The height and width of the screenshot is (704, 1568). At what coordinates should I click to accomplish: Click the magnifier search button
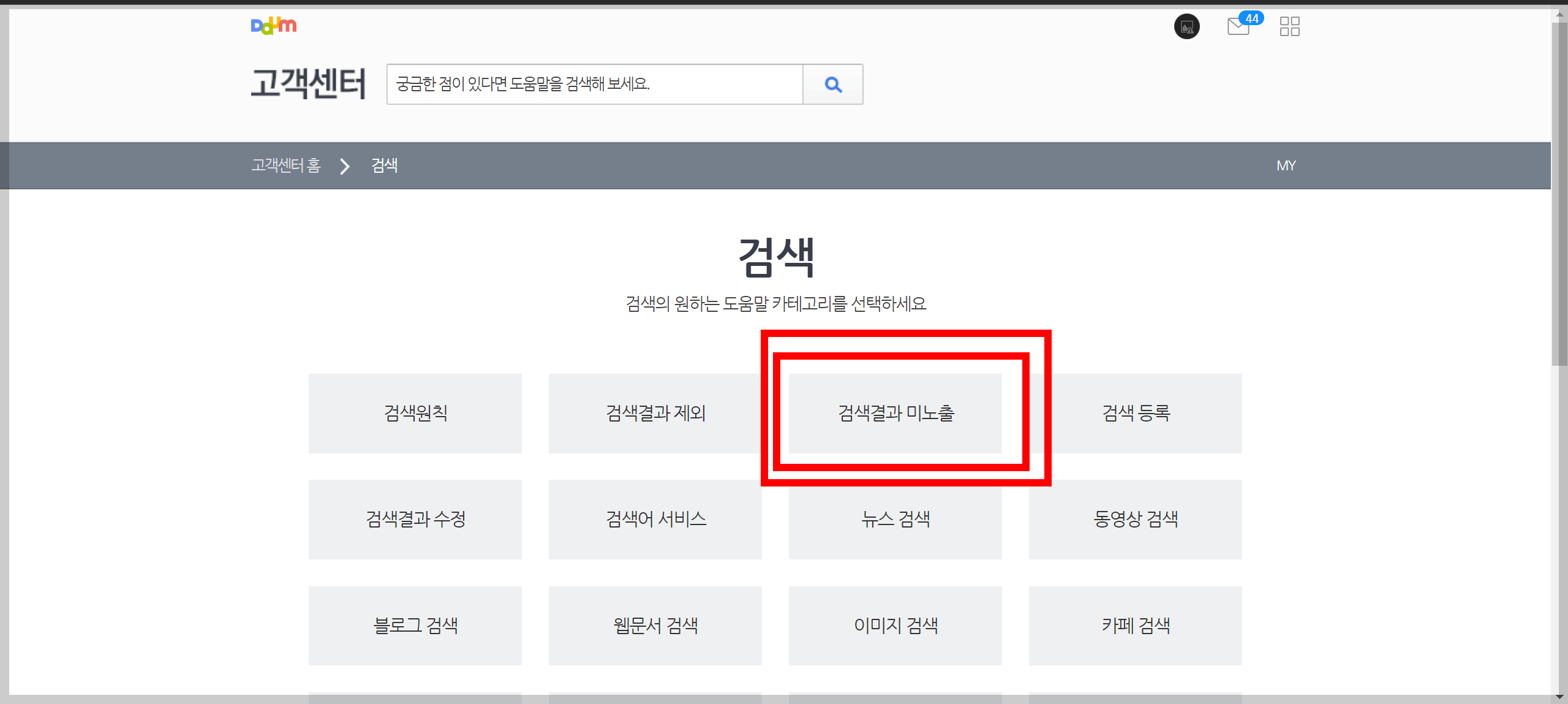point(832,85)
